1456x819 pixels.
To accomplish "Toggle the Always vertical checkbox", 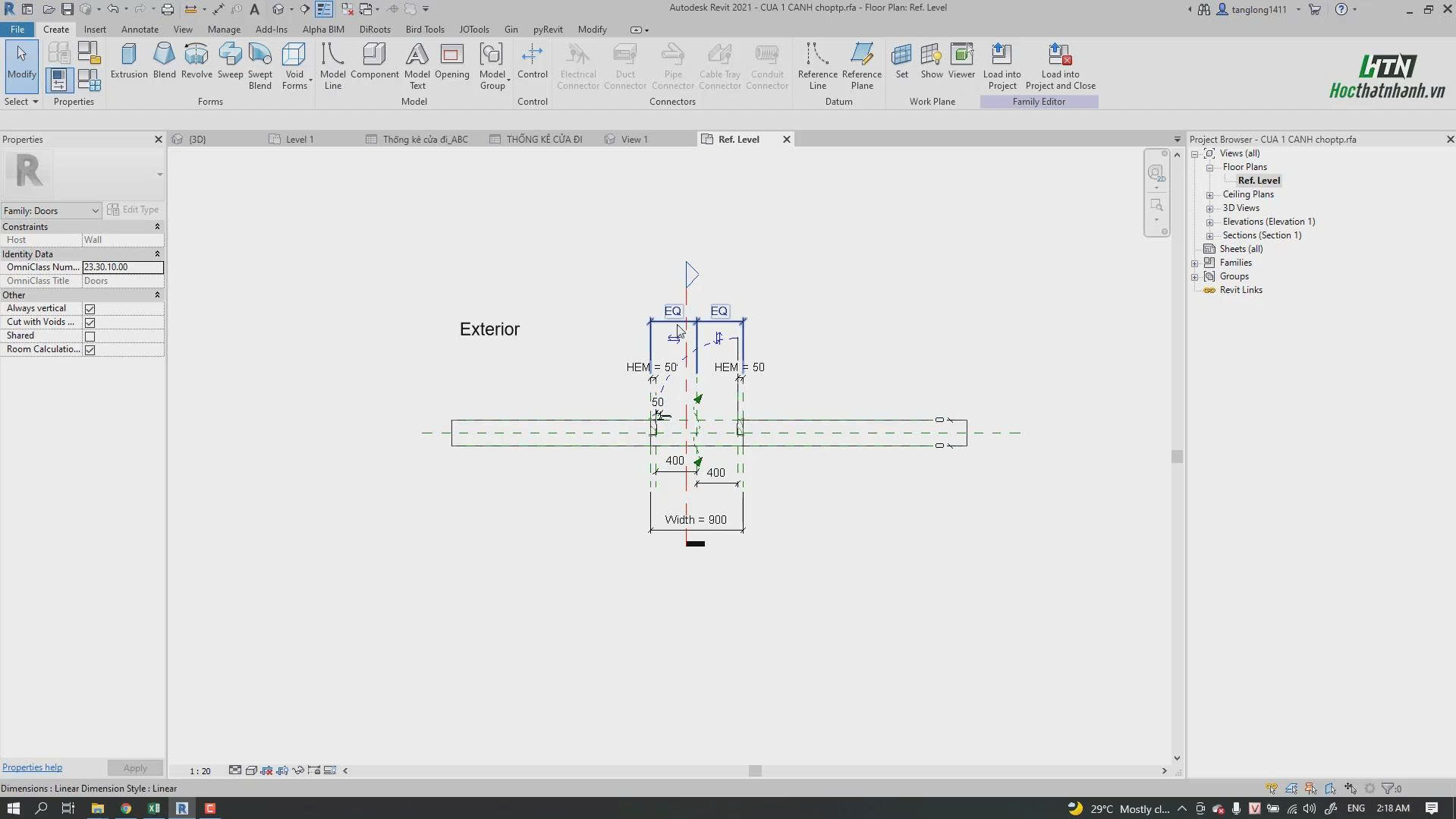I will coord(90,309).
